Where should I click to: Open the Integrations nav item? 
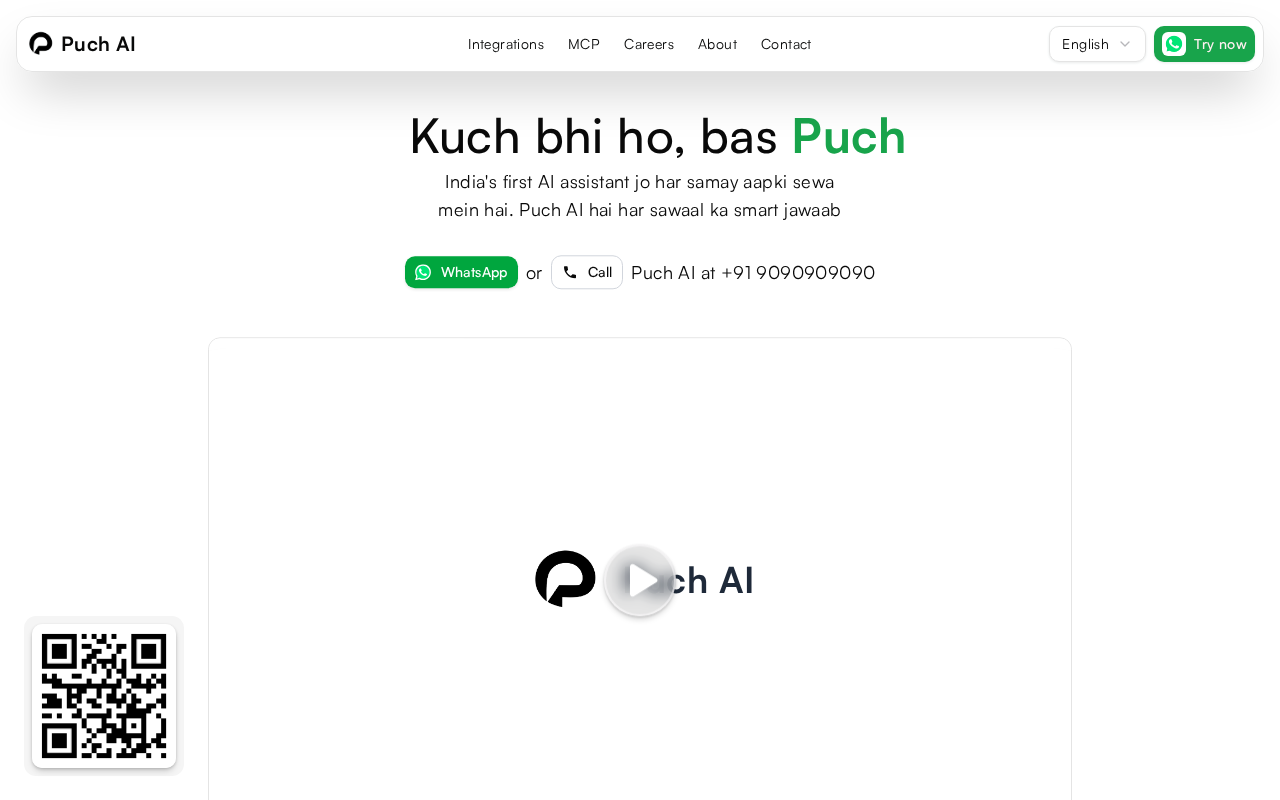(506, 44)
